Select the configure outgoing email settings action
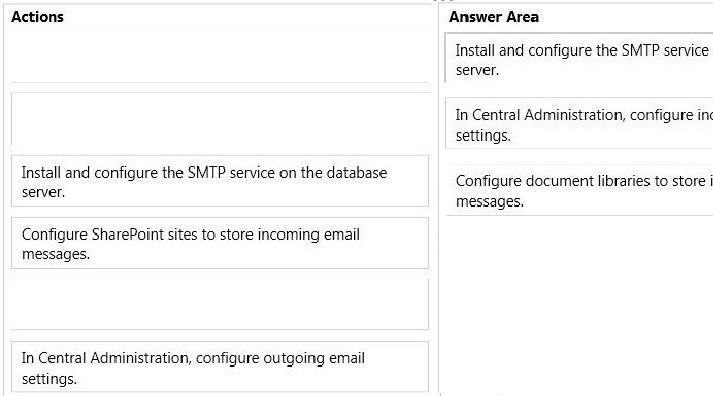This screenshot has width=713, height=396. click(220, 367)
